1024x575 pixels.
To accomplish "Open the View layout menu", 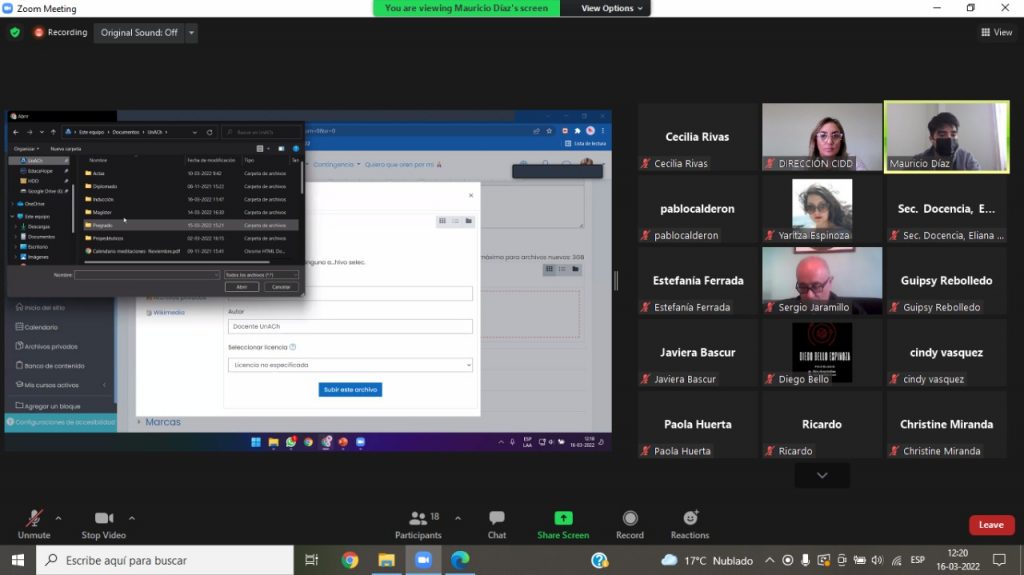I will 996,32.
